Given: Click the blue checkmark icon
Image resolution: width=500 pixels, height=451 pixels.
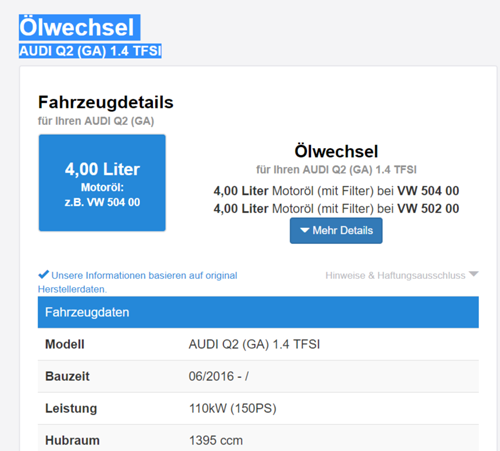Looking at the screenshot, I should pyautogui.click(x=44, y=275).
